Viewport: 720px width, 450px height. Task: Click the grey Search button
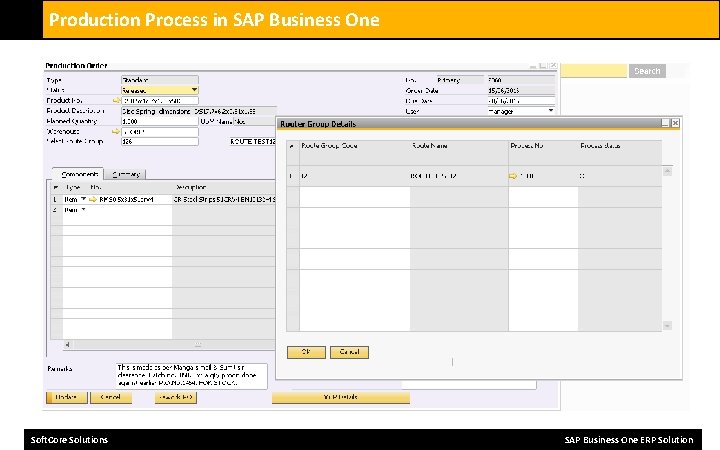(647, 71)
